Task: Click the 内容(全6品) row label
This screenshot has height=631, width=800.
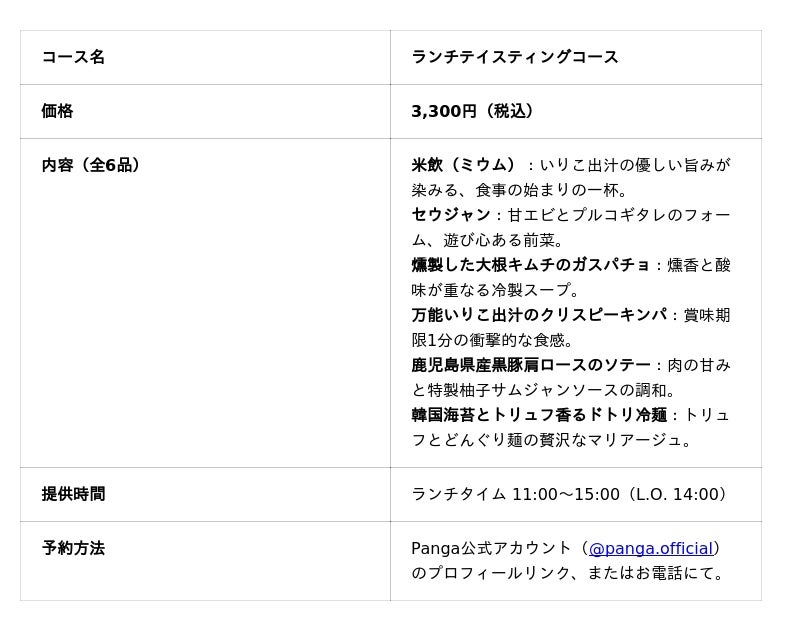Action: pos(91,165)
